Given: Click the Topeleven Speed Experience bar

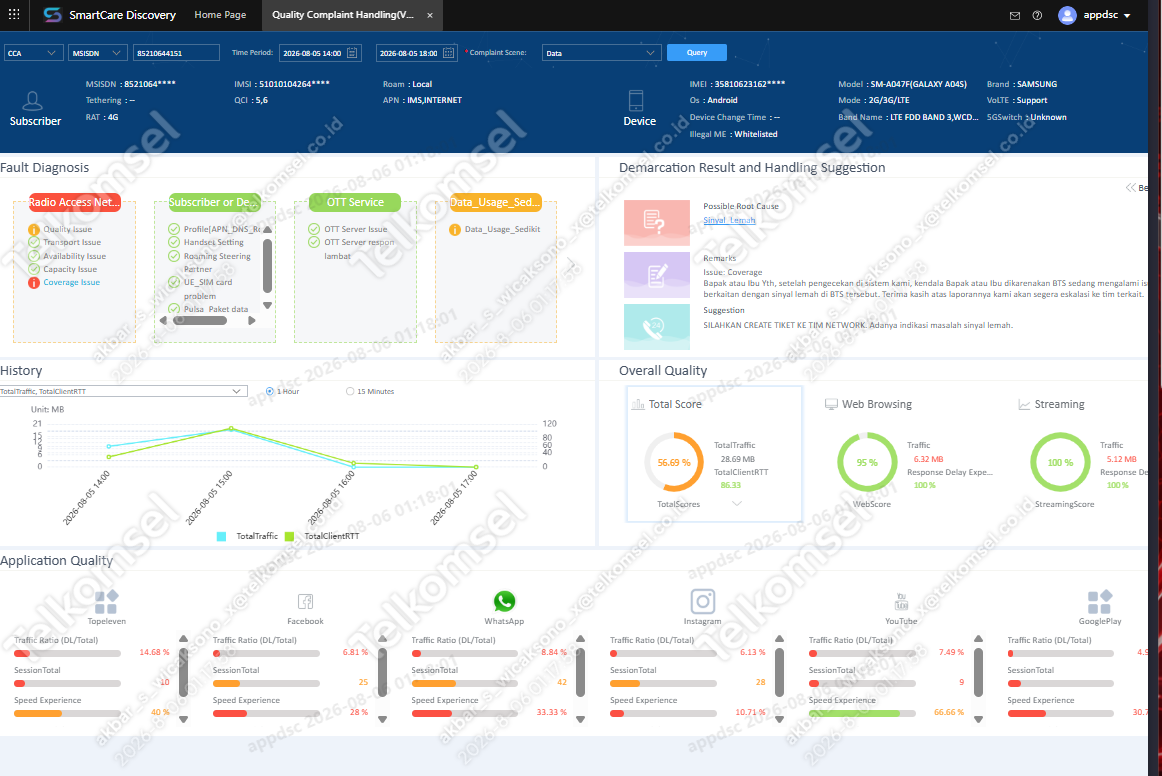Looking at the screenshot, I should coord(67,714).
